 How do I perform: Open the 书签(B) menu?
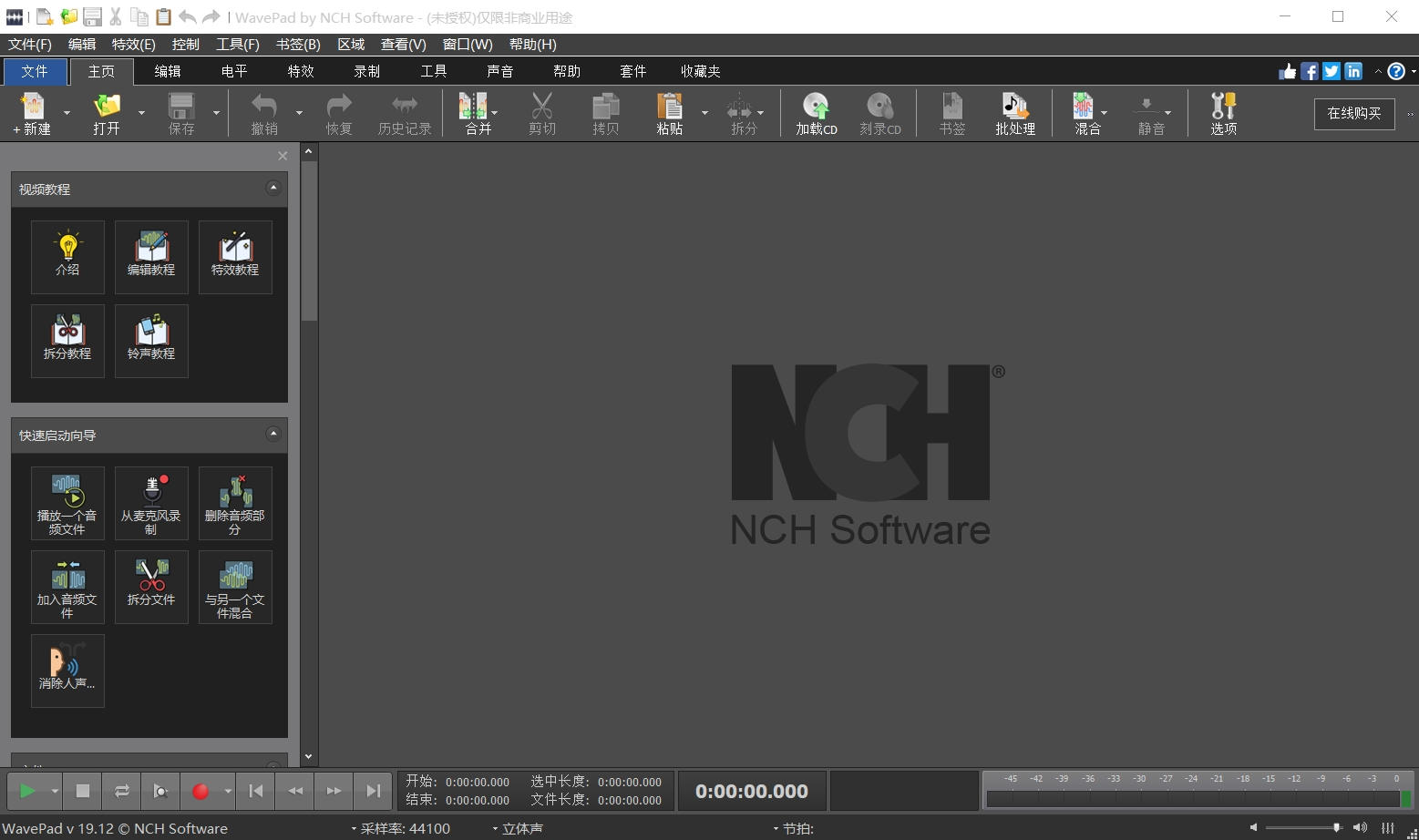[298, 45]
